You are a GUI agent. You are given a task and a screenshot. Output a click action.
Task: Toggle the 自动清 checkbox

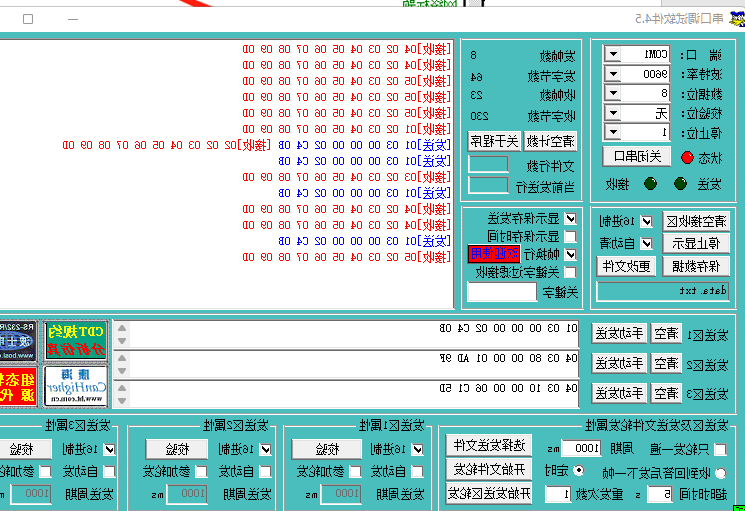[x=647, y=244]
